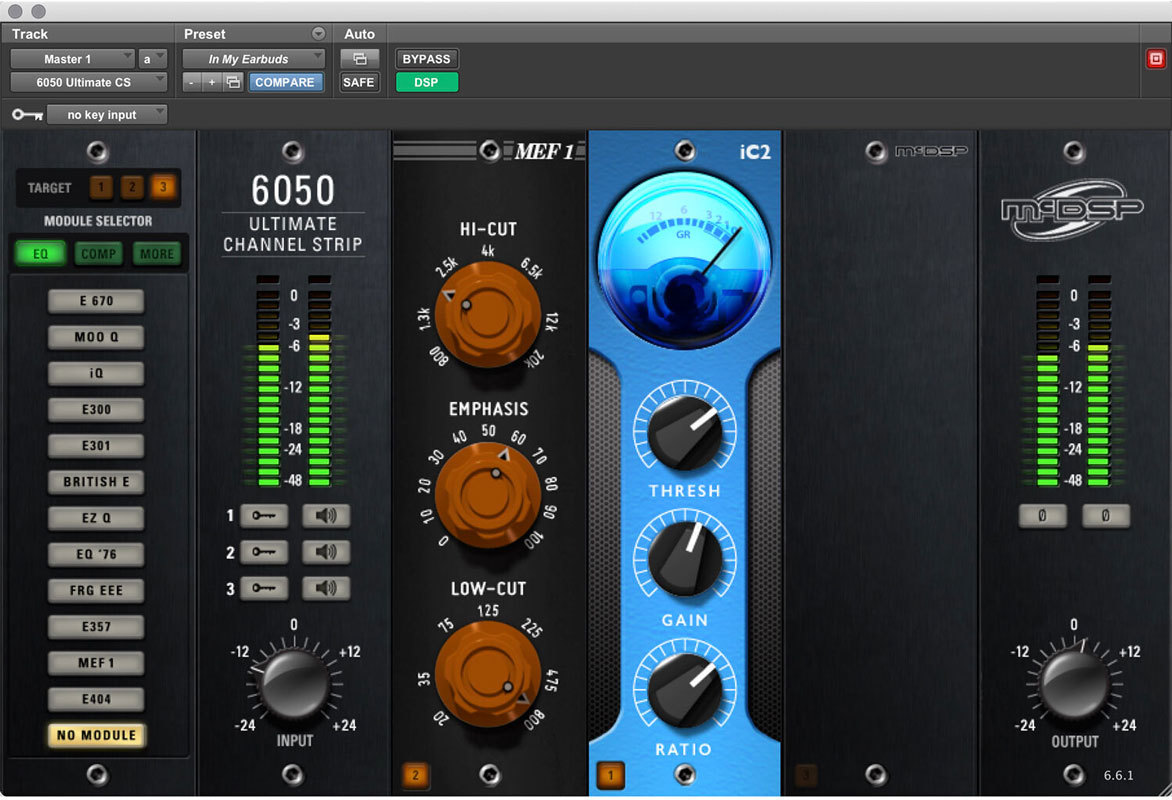Click the Auto automation enable icon
Screen dimensions: 1172x800
point(359,59)
